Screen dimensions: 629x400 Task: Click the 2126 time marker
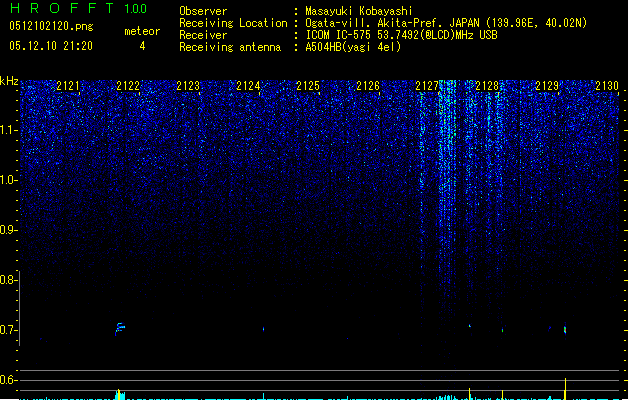click(x=368, y=85)
